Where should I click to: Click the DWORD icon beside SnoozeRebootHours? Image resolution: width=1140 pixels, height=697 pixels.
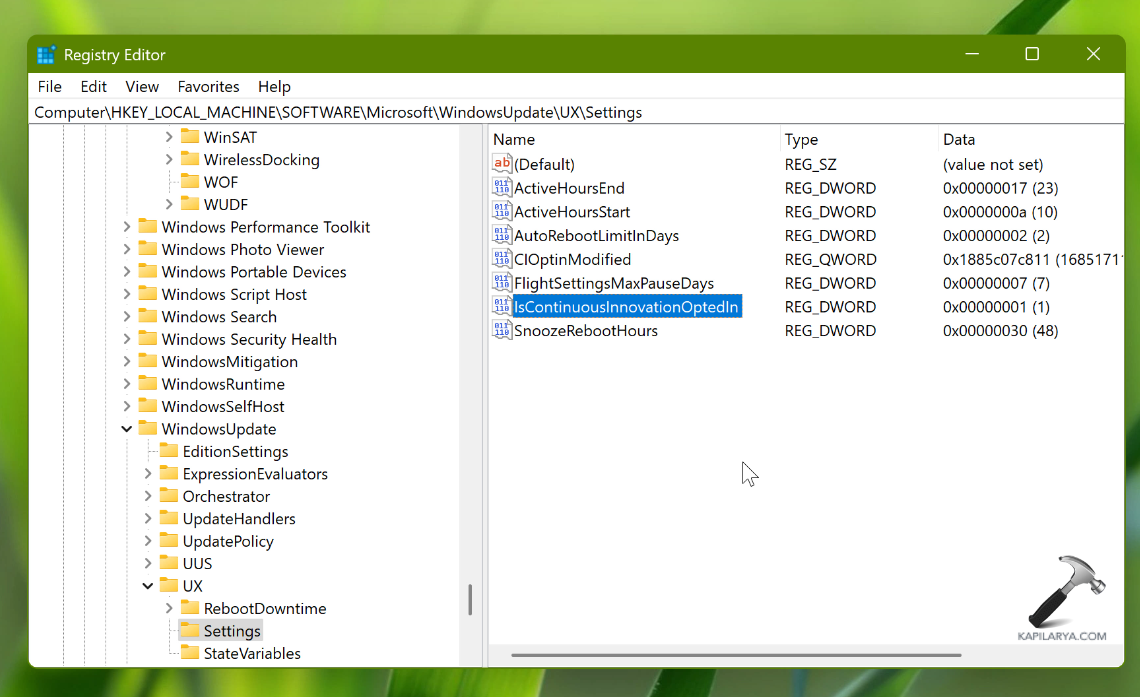click(x=502, y=330)
